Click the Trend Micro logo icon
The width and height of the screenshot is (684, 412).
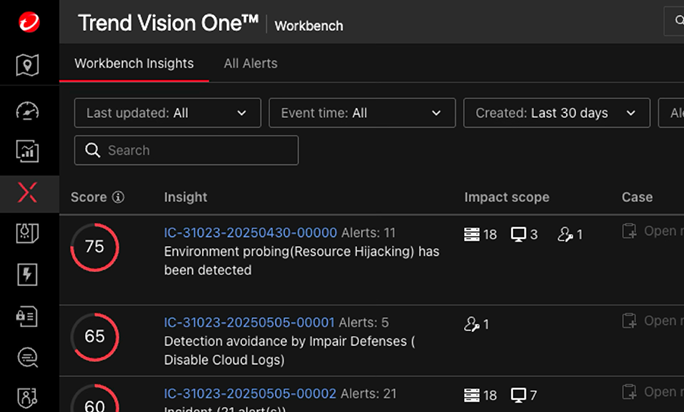pos(28,22)
